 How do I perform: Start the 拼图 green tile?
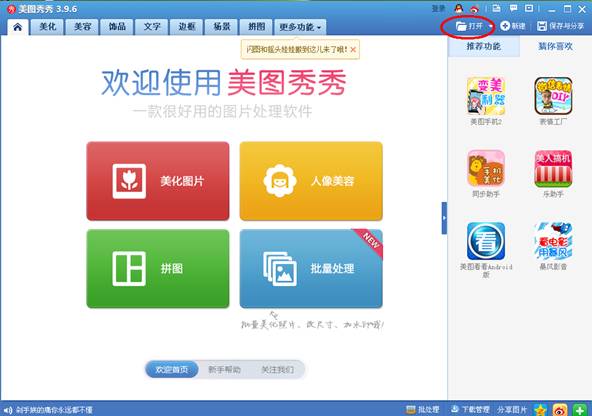[158, 269]
